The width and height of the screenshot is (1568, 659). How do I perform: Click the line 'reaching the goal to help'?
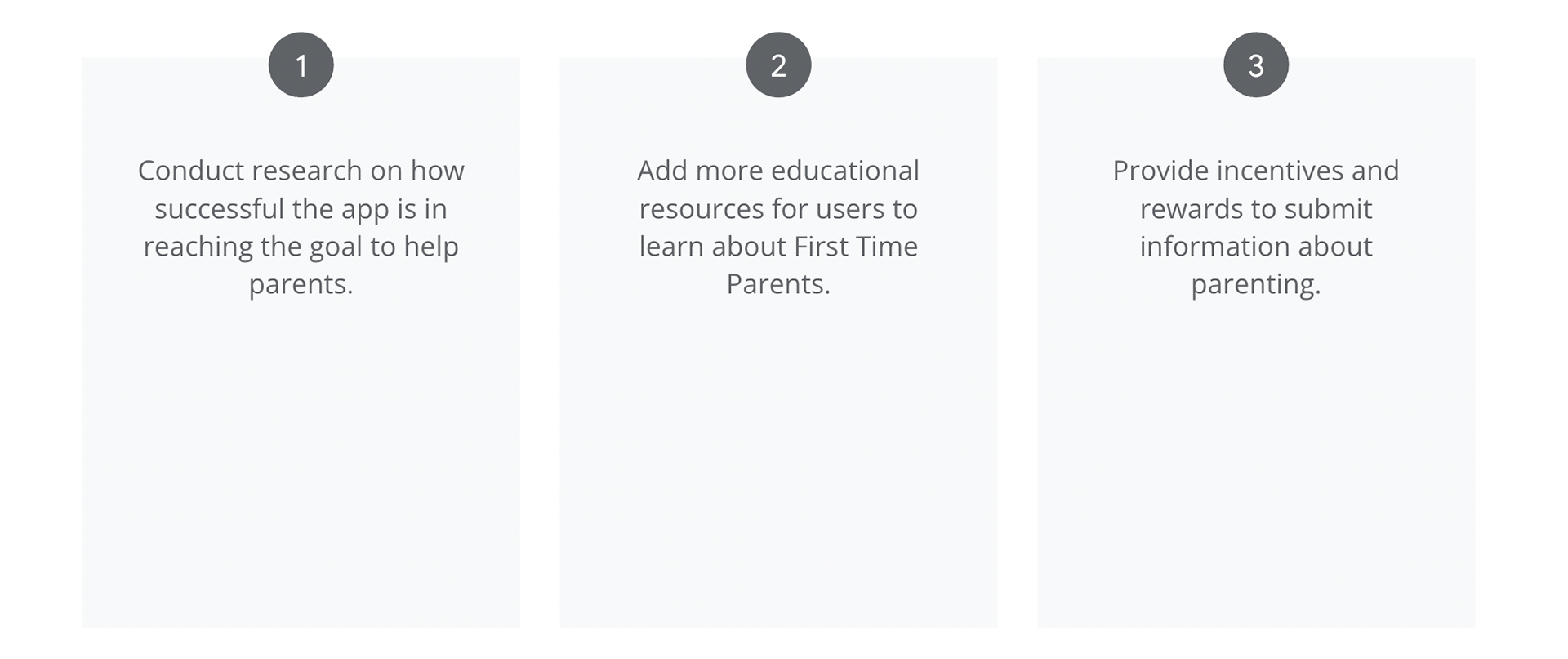pyautogui.click(x=301, y=247)
